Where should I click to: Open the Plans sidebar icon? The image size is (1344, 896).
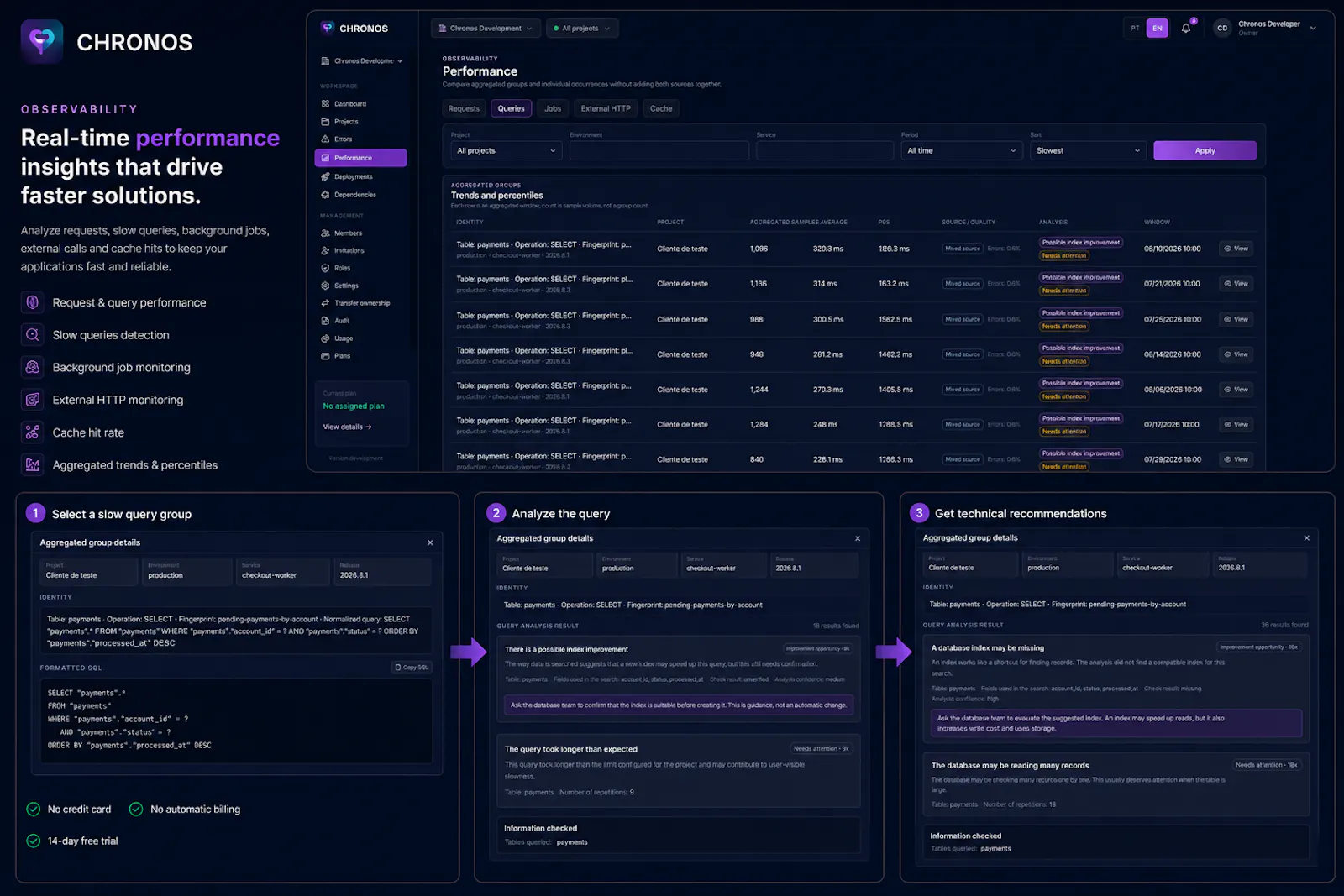pos(325,356)
